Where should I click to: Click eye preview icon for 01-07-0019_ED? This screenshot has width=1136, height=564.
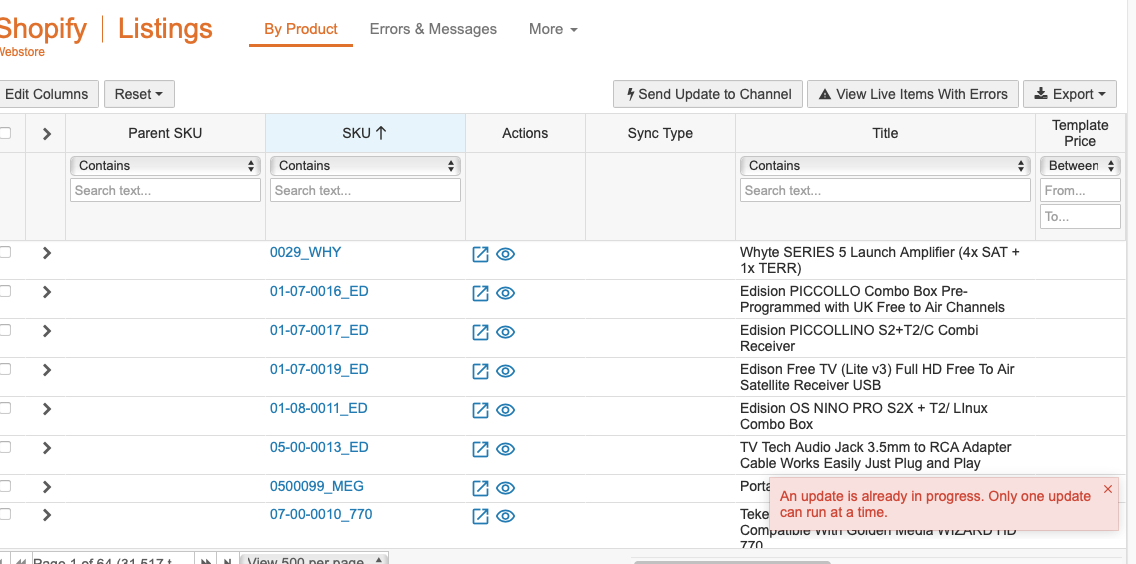point(506,371)
